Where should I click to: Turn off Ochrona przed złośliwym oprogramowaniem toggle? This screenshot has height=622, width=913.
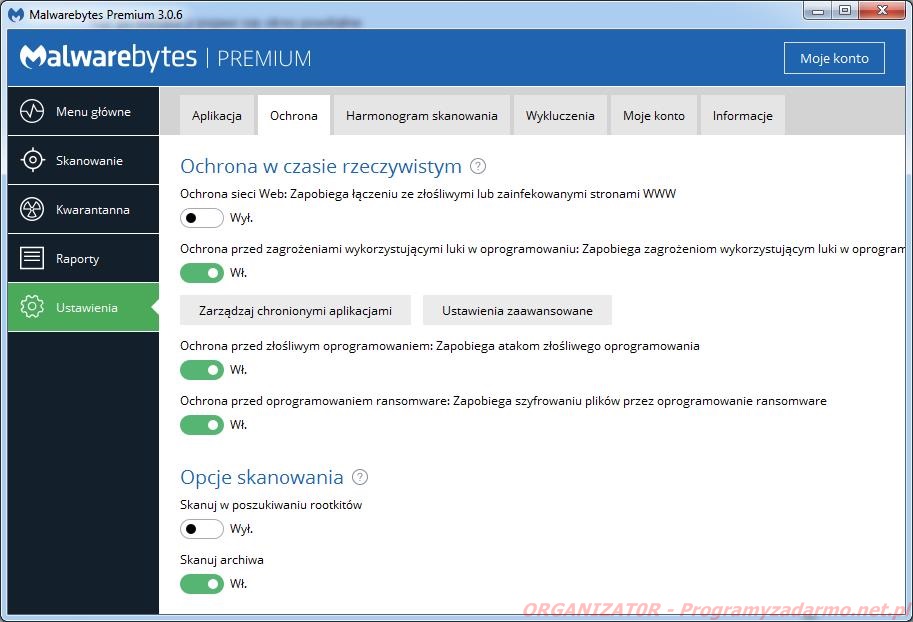(x=201, y=370)
